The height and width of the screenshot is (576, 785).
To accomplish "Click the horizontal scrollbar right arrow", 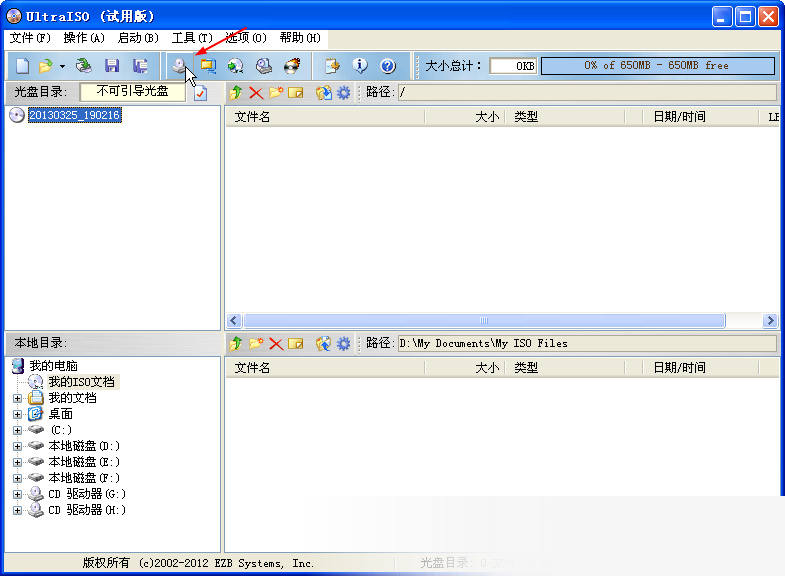I will pyautogui.click(x=770, y=320).
